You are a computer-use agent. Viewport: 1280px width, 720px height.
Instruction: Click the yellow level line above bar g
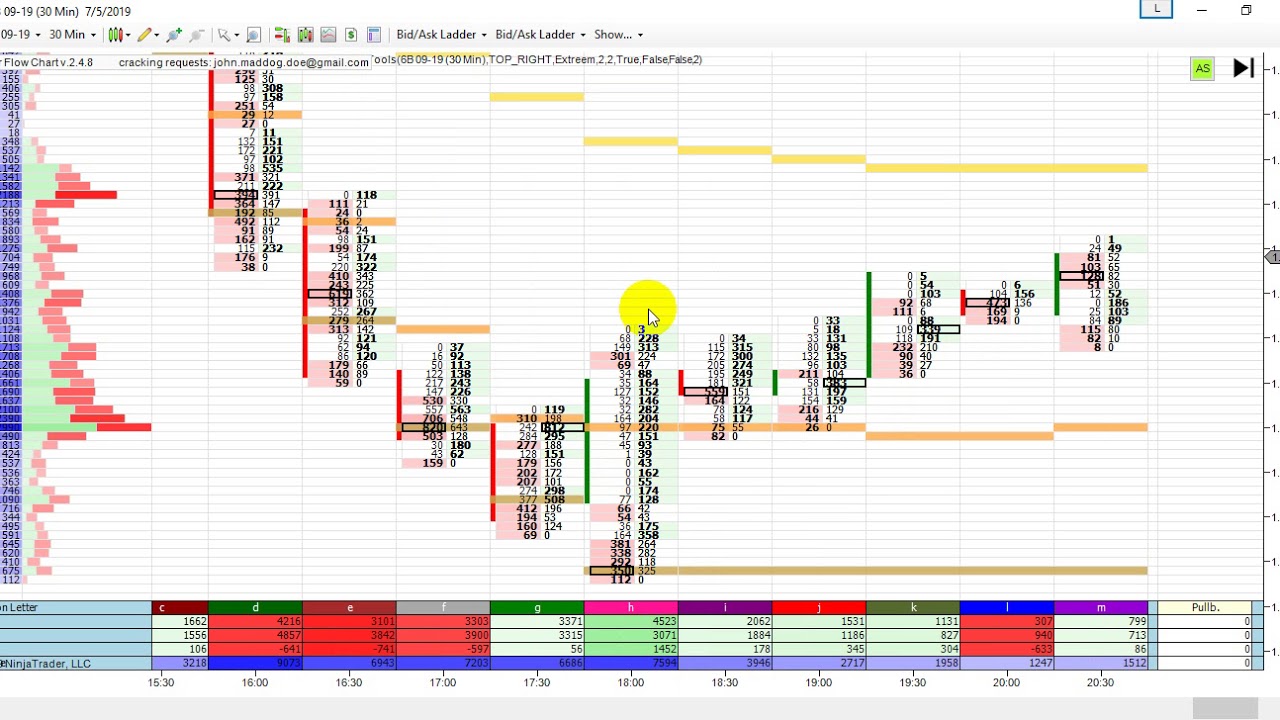click(537, 97)
